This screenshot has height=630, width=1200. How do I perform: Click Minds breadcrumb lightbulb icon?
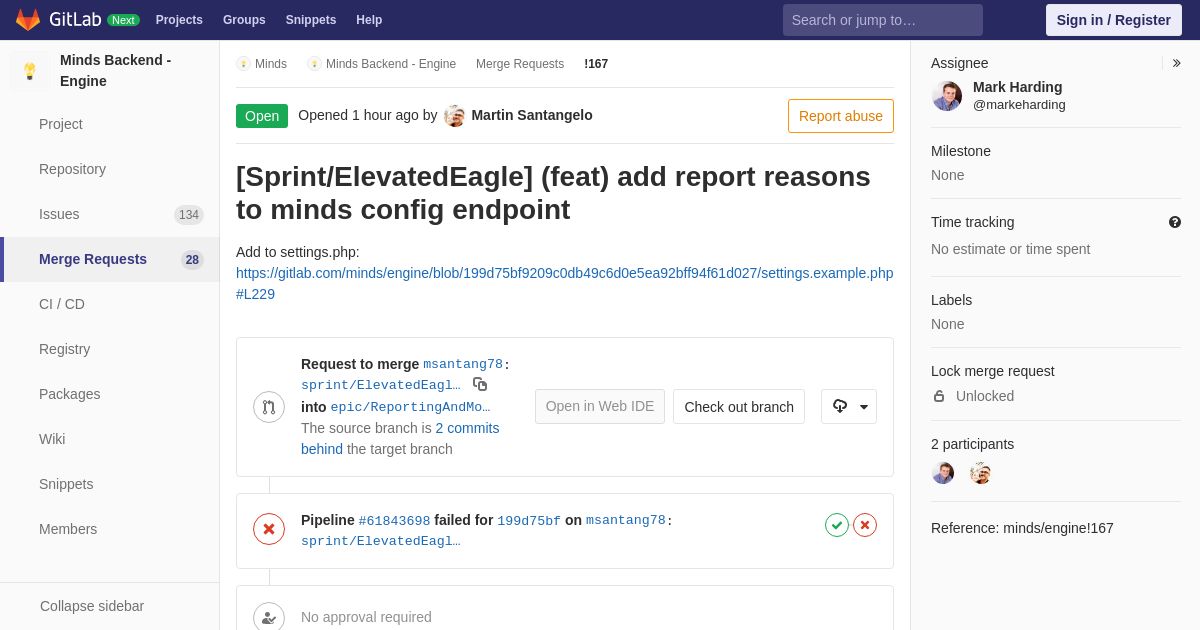243,64
